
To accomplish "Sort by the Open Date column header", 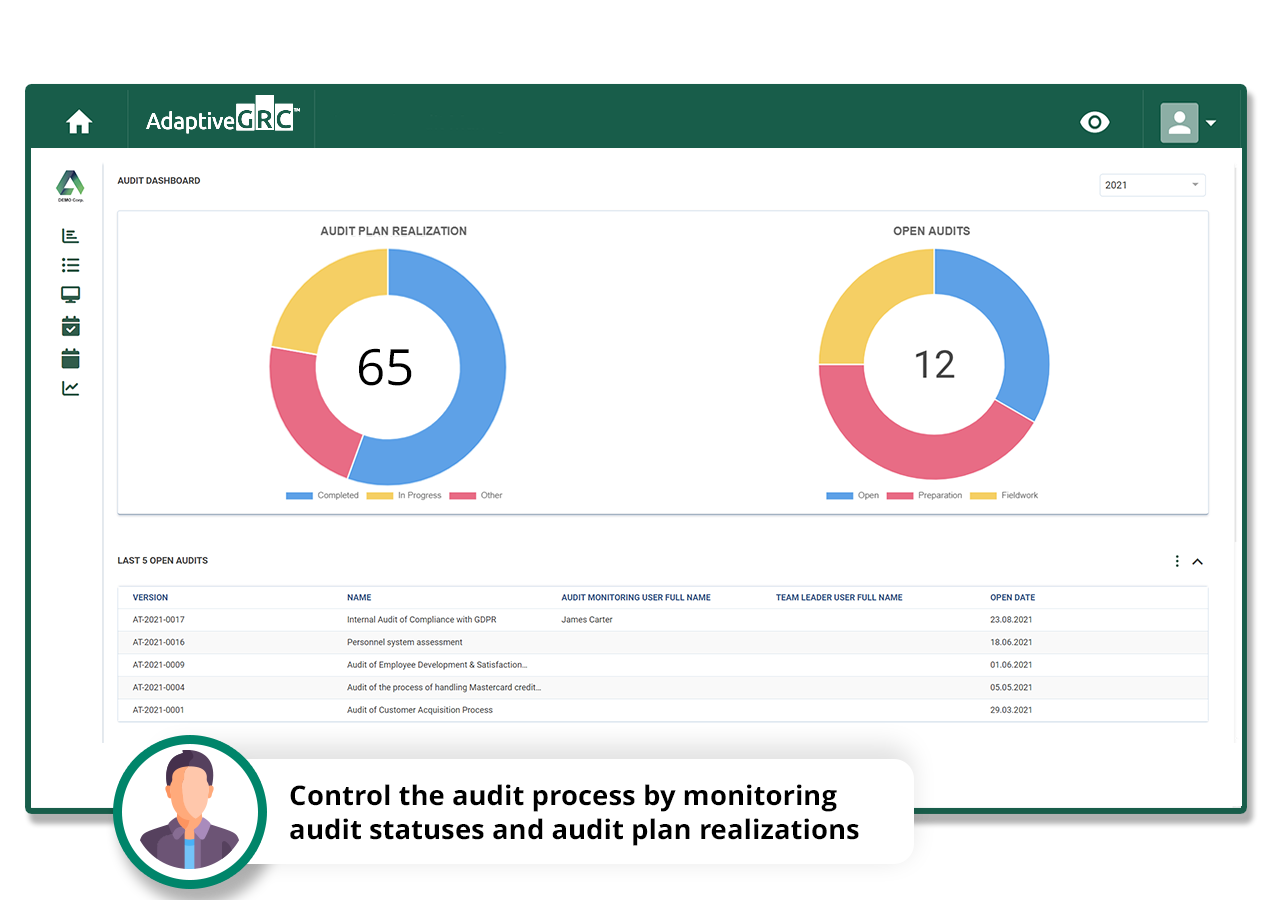I will [x=1012, y=598].
